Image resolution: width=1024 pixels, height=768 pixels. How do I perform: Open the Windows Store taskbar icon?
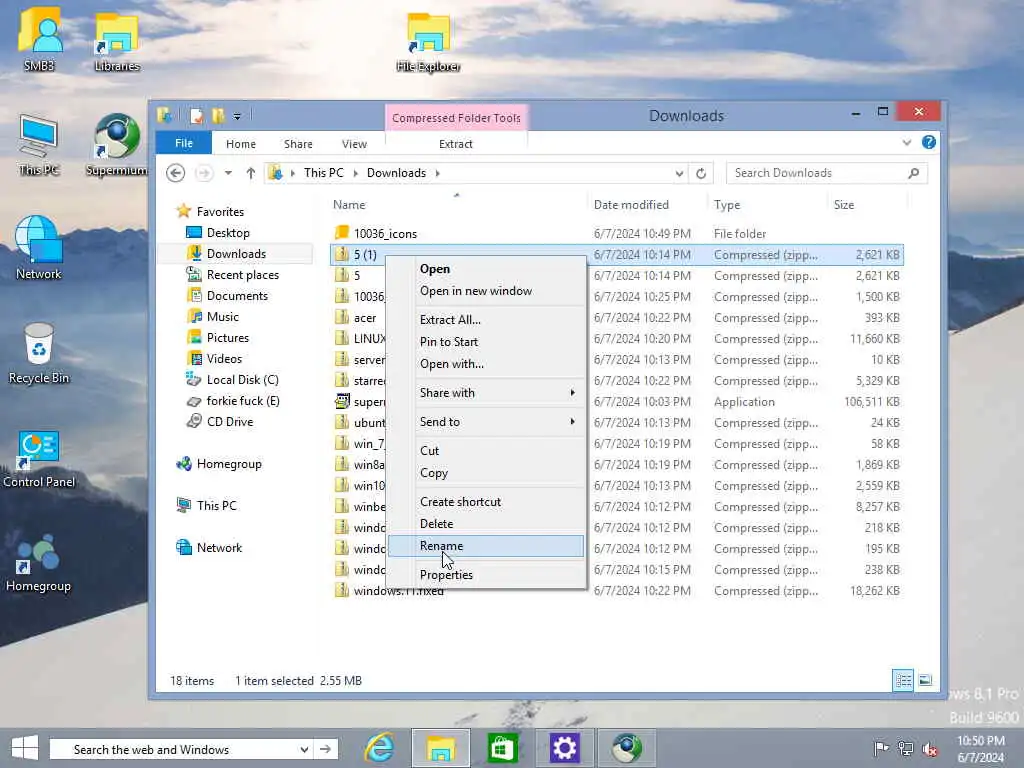pos(502,748)
